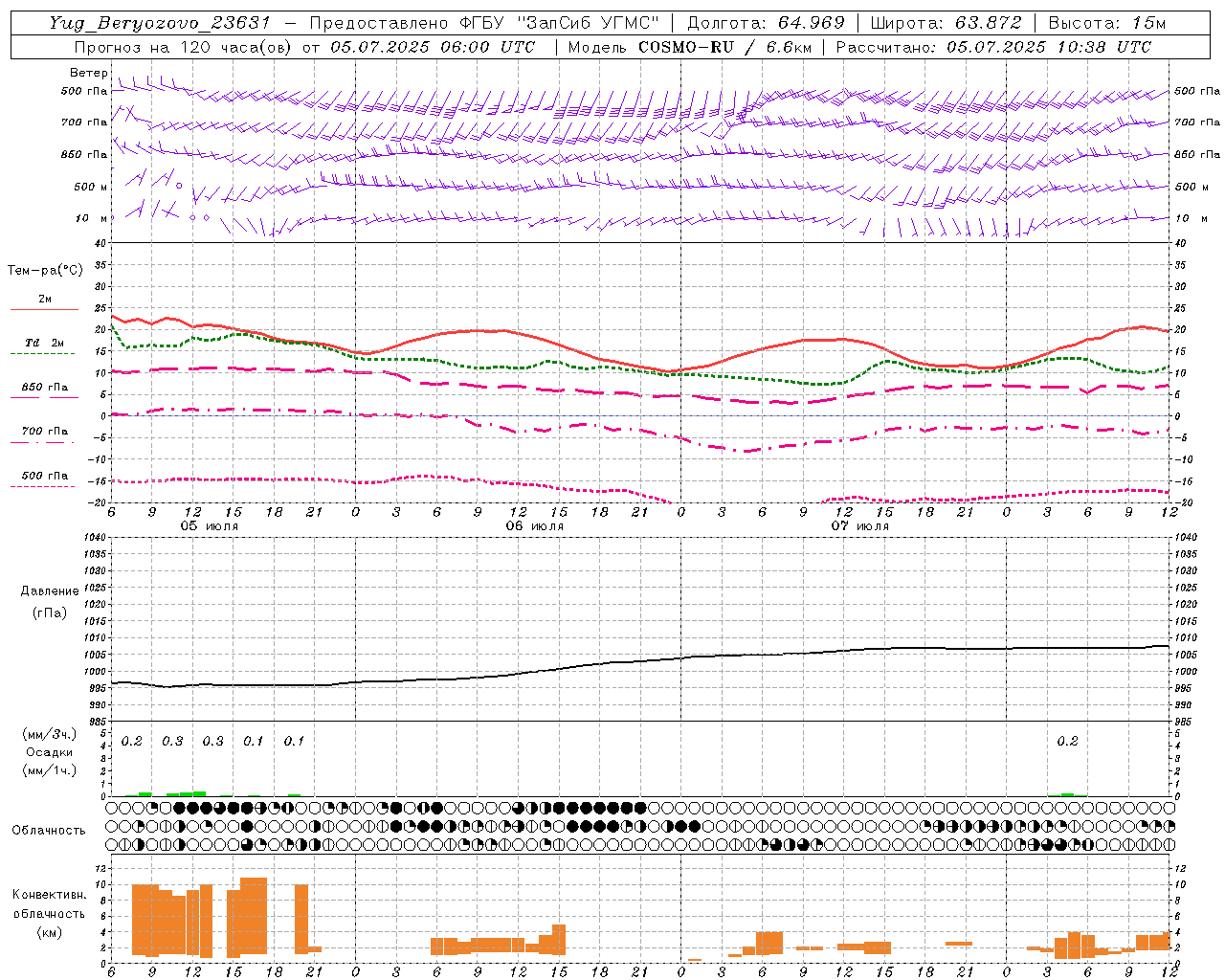
Task: Click the Давление pressure label
Action: (x=49, y=591)
